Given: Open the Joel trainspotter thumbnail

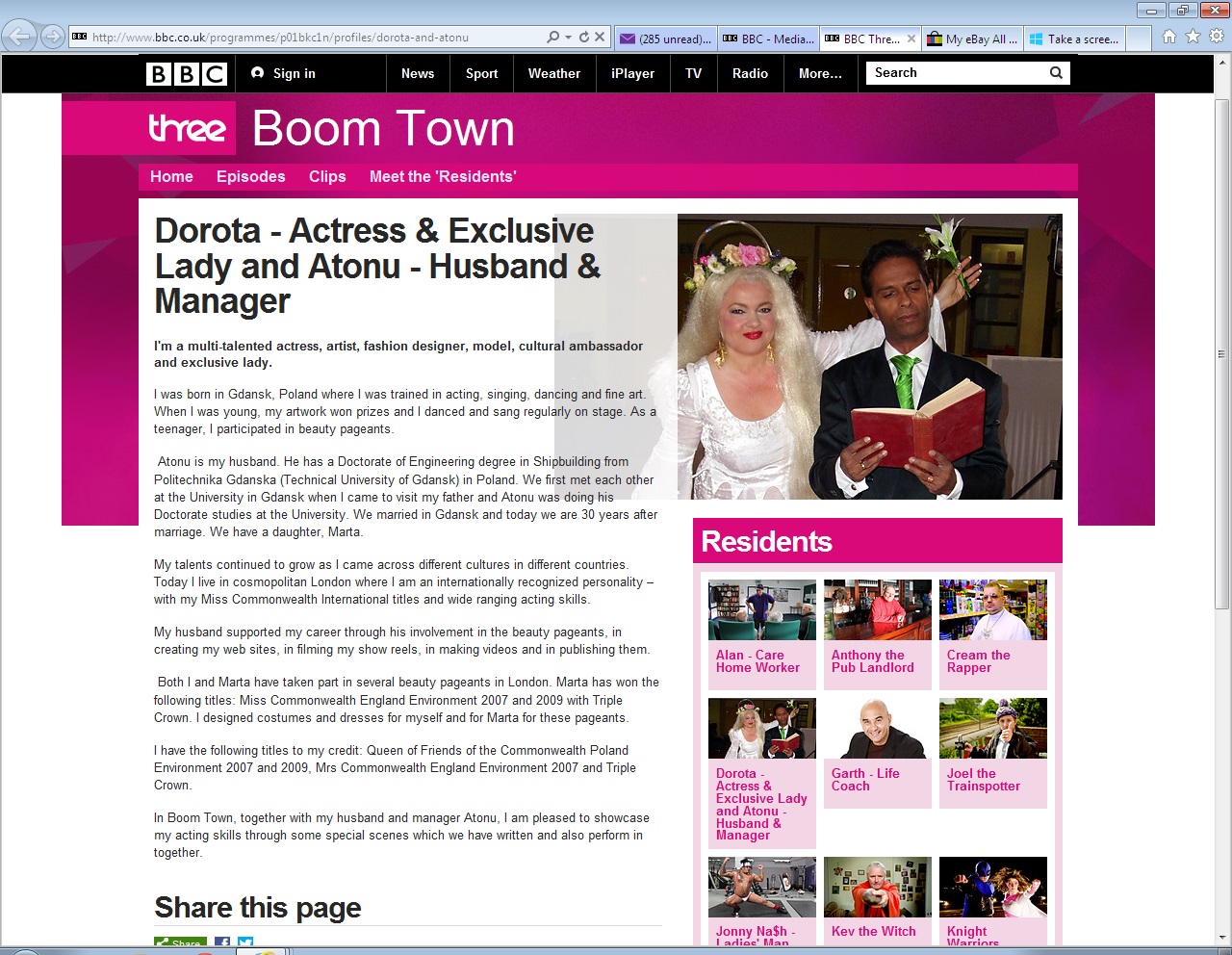Looking at the screenshot, I should click(993, 729).
